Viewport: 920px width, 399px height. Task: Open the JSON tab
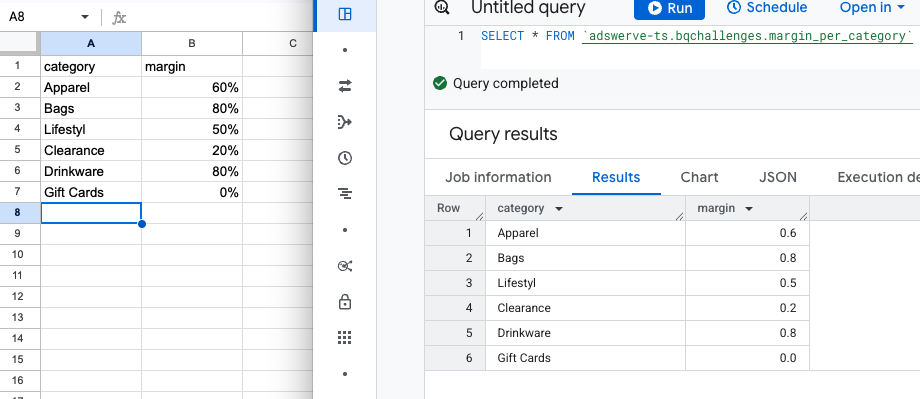point(778,177)
